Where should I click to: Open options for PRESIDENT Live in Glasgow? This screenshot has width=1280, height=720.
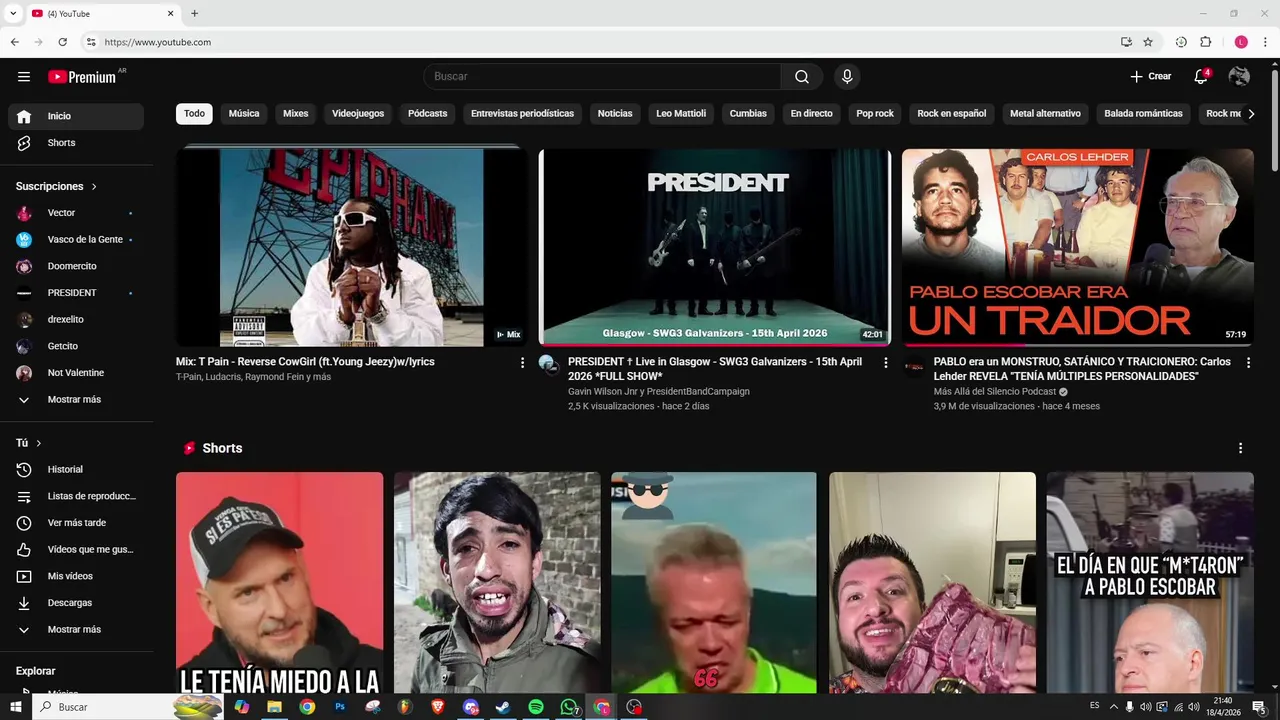[885, 363]
